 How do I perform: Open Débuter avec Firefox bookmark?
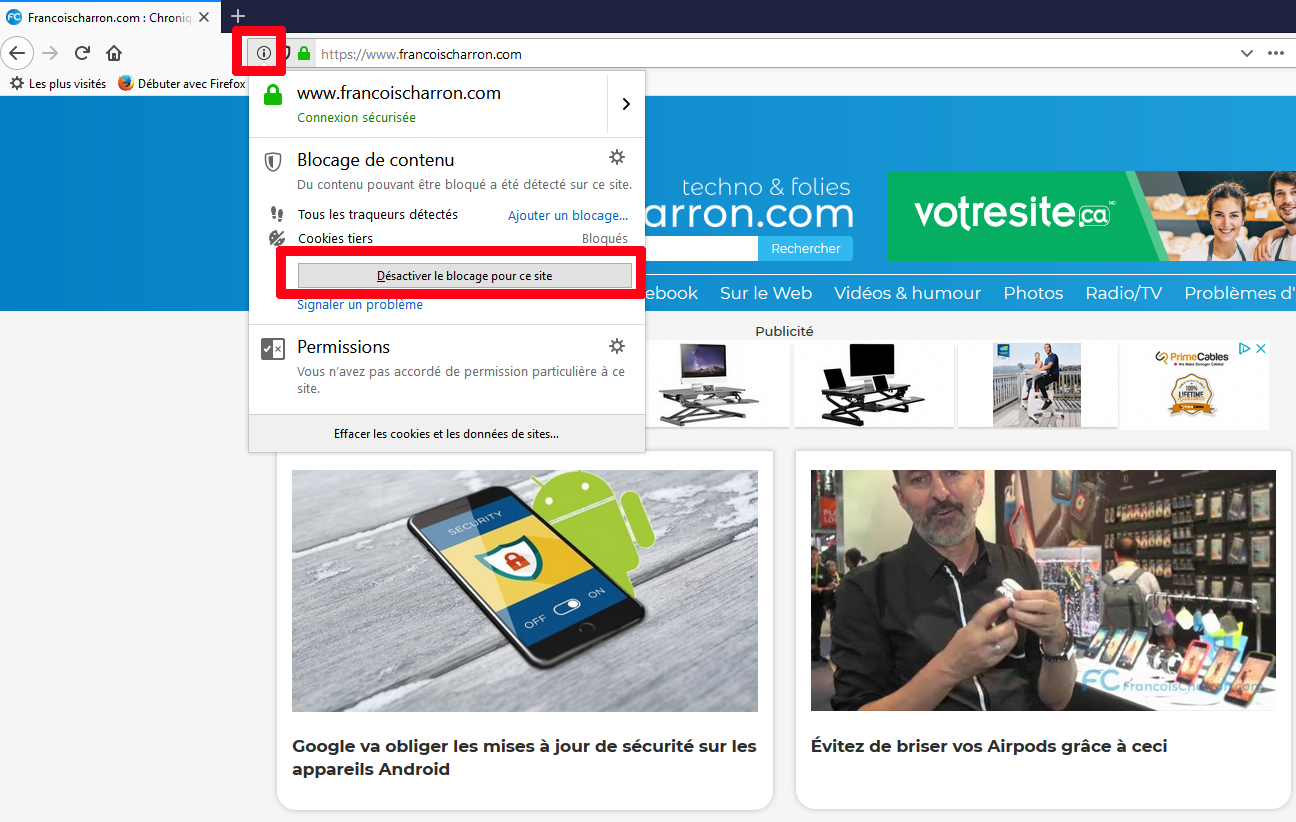point(182,84)
